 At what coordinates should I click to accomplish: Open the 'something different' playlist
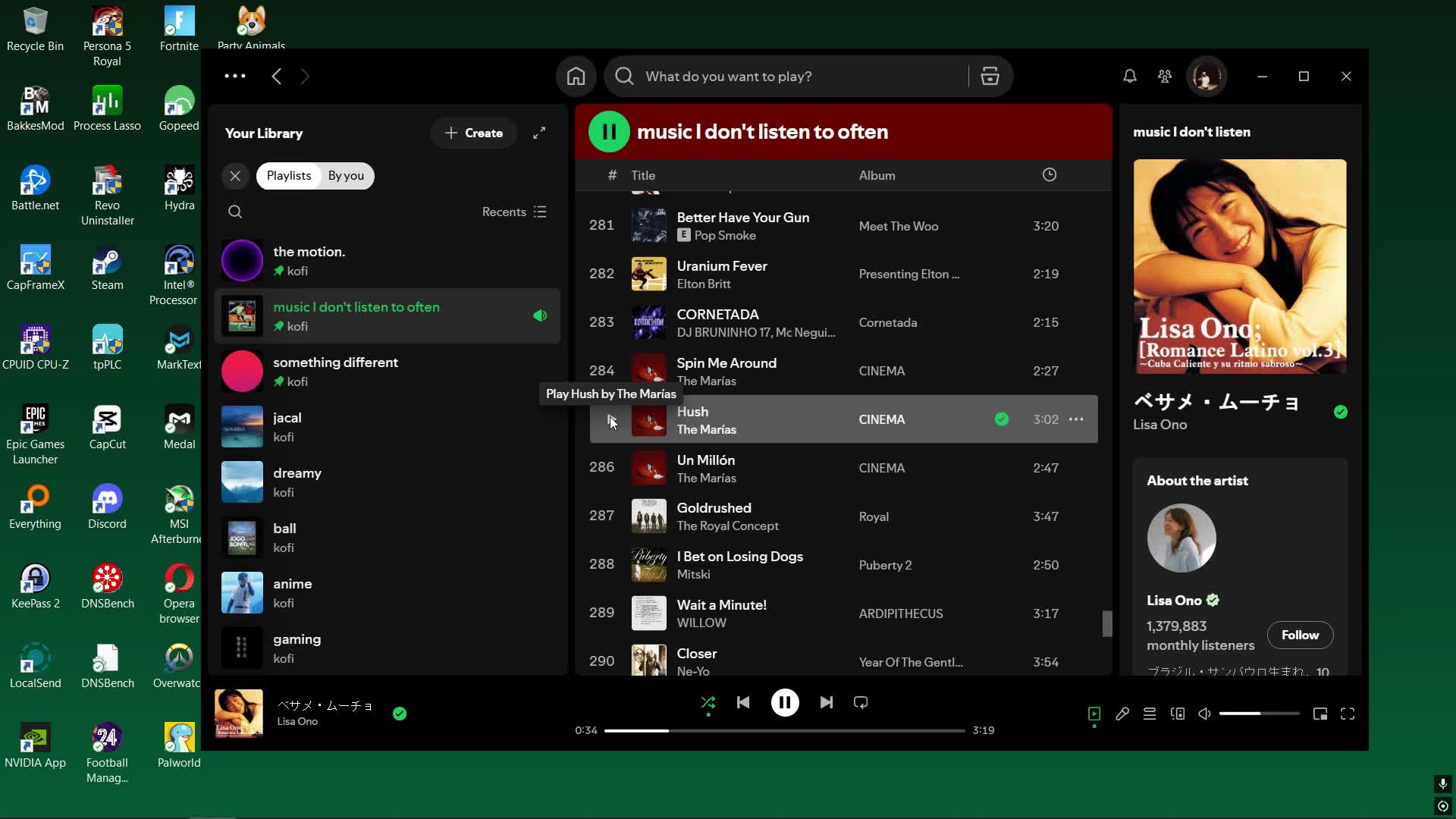pyautogui.click(x=388, y=372)
